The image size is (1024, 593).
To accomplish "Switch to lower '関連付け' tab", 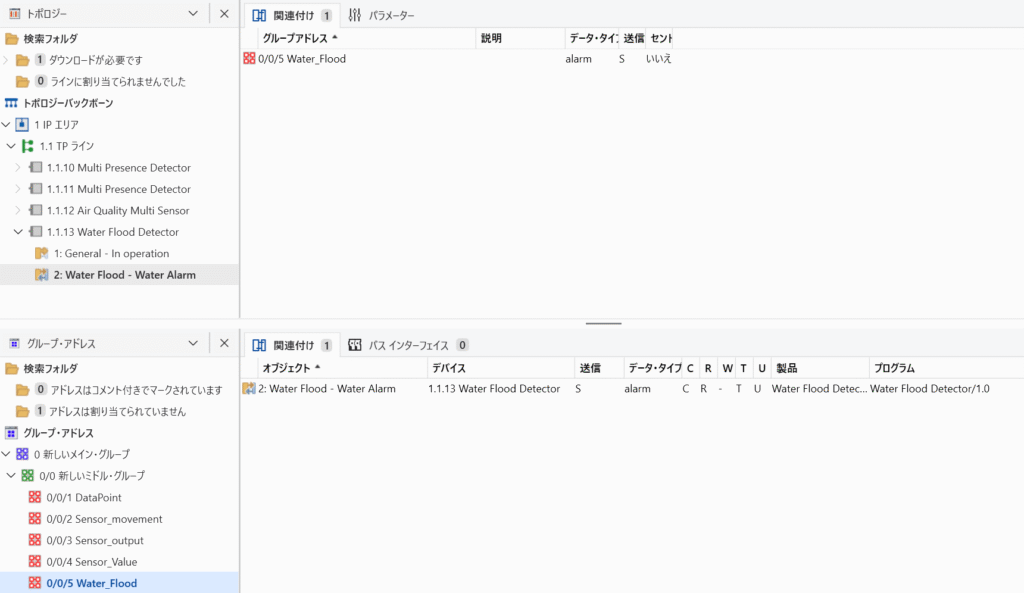I will (x=292, y=345).
